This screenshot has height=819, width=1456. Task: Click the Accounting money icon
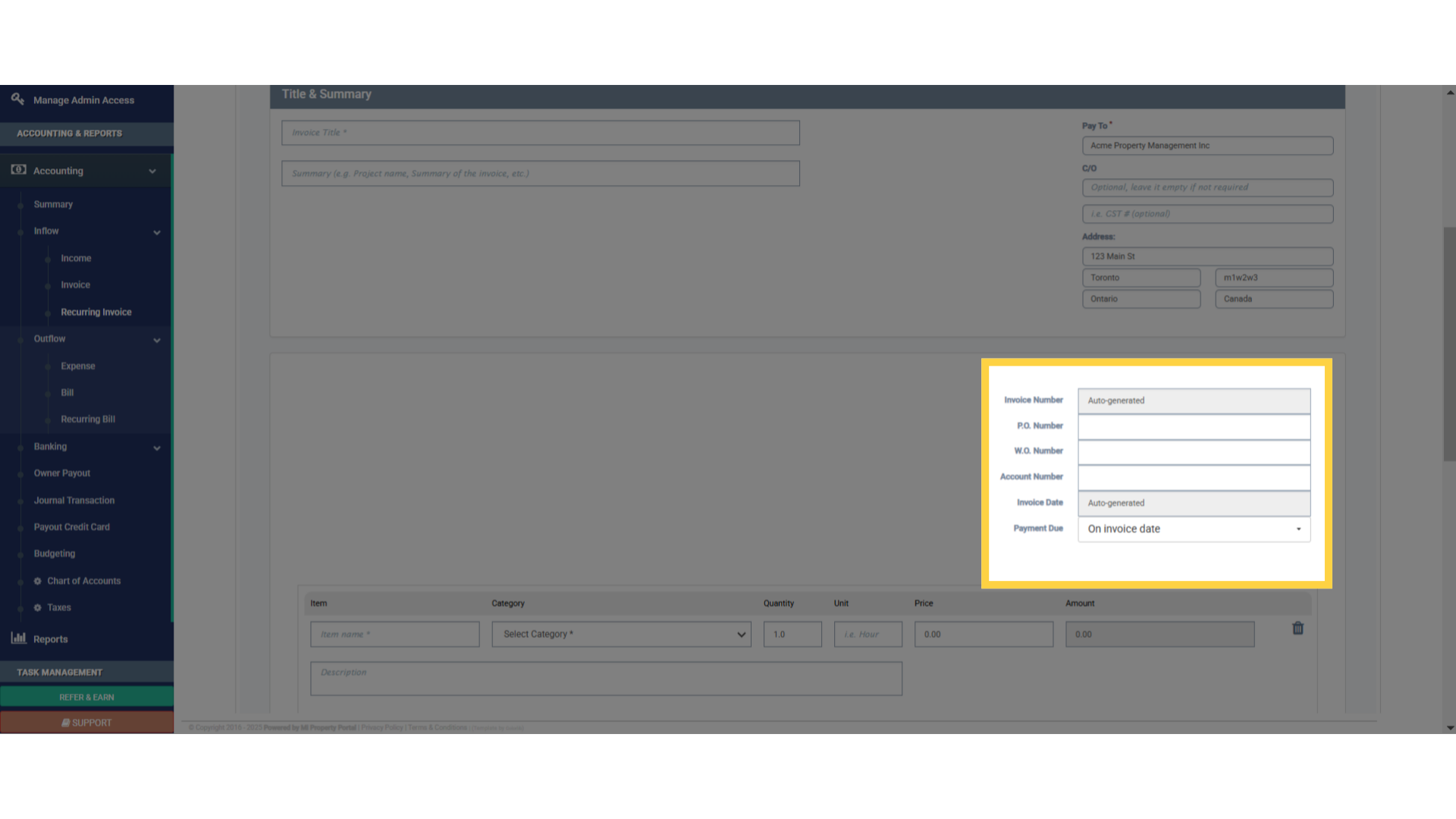[19, 170]
